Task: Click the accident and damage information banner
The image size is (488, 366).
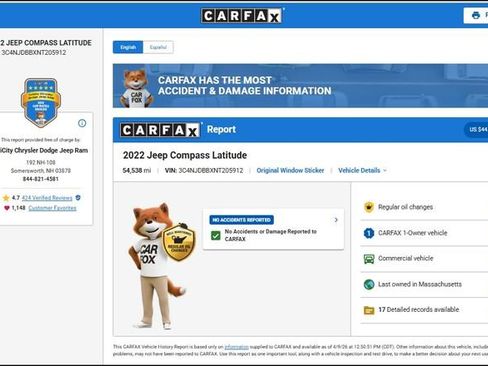Action: point(300,86)
